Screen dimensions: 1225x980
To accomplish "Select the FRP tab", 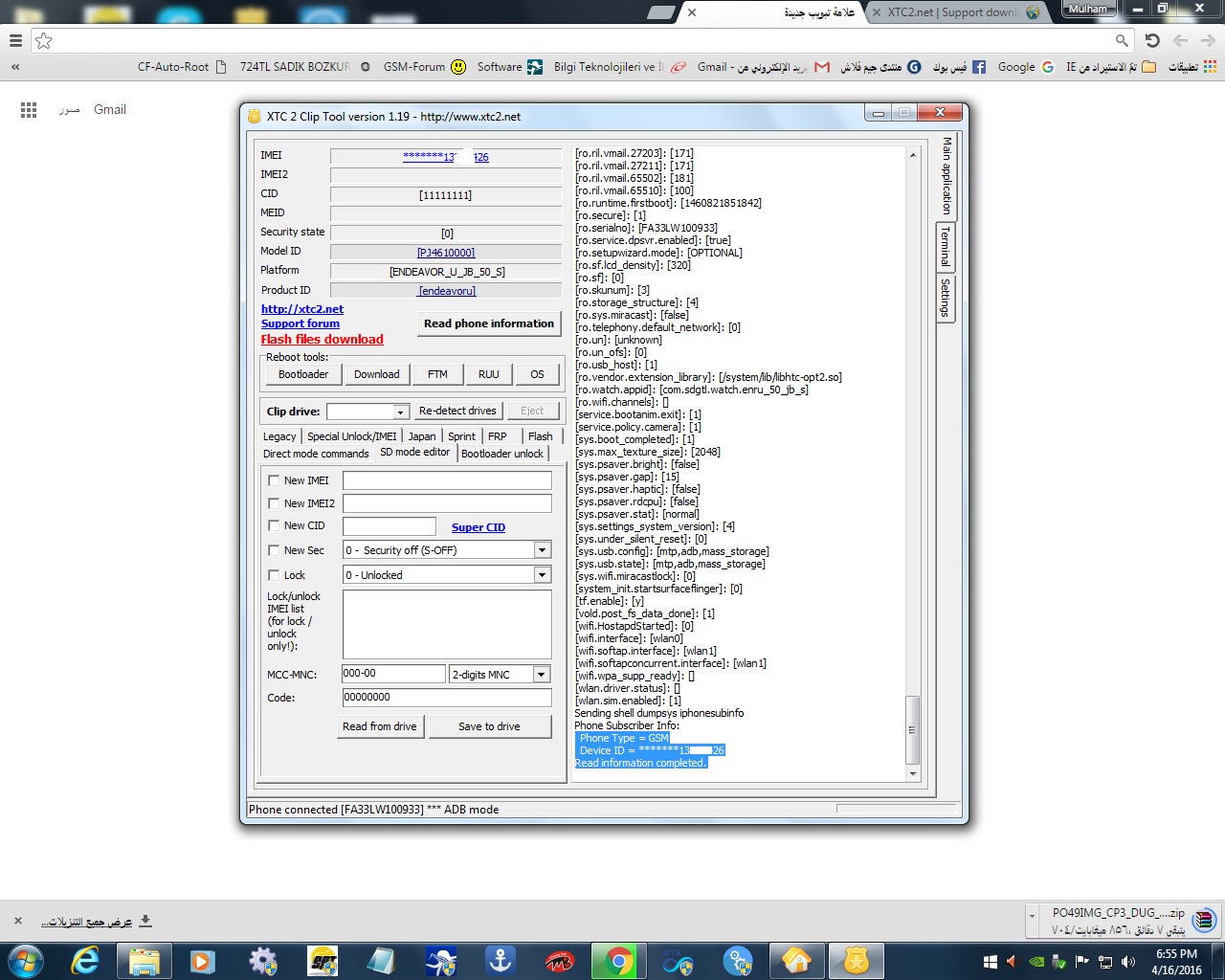I will click(x=498, y=436).
